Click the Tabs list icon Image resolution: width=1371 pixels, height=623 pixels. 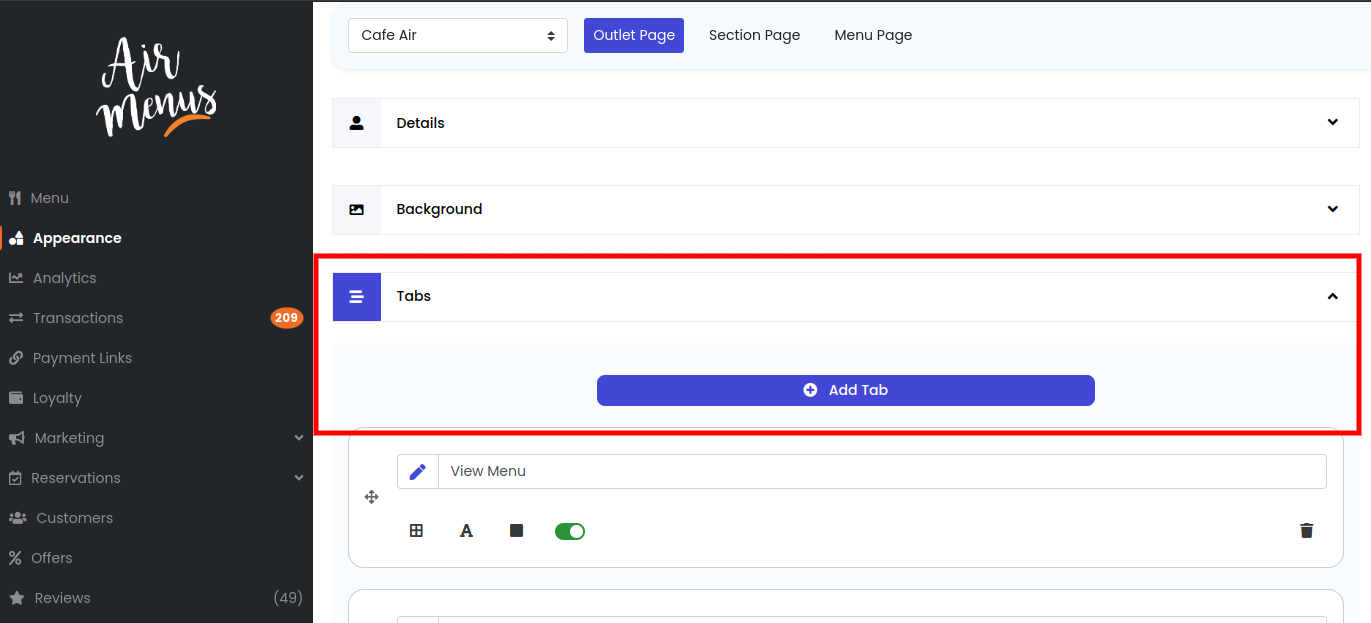click(x=356, y=297)
